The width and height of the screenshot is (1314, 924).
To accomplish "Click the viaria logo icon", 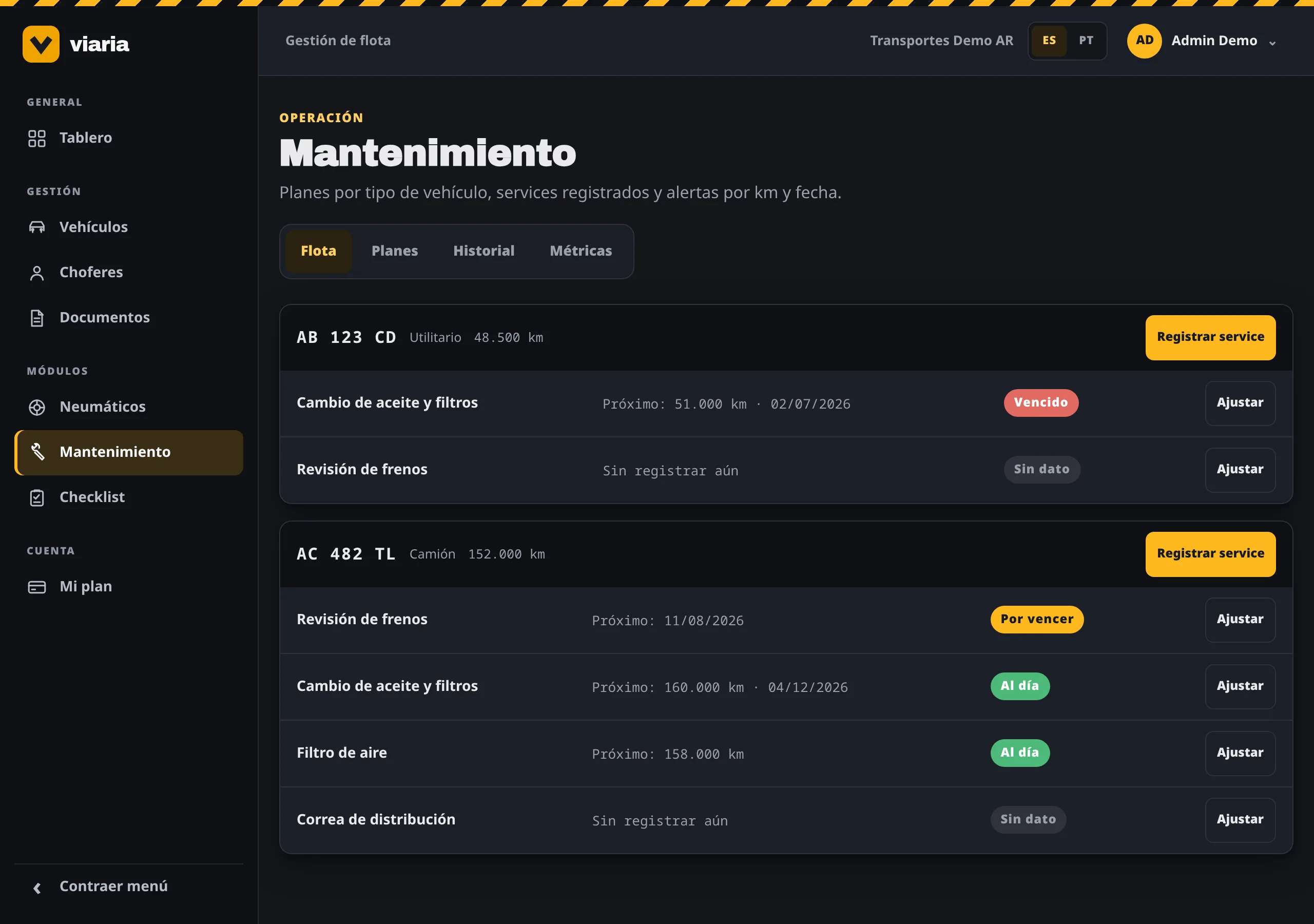I will click(x=41, y=44).
